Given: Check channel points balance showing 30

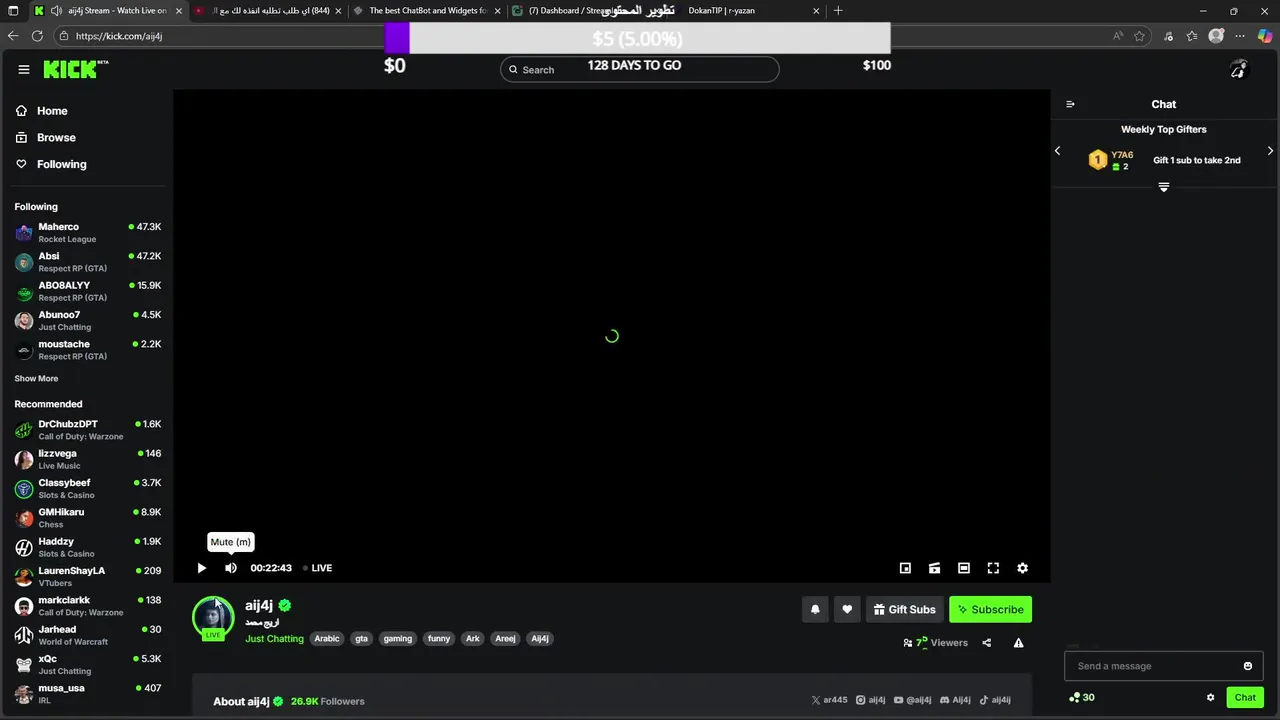Looking at the screenshot, I should point(1082,697).
